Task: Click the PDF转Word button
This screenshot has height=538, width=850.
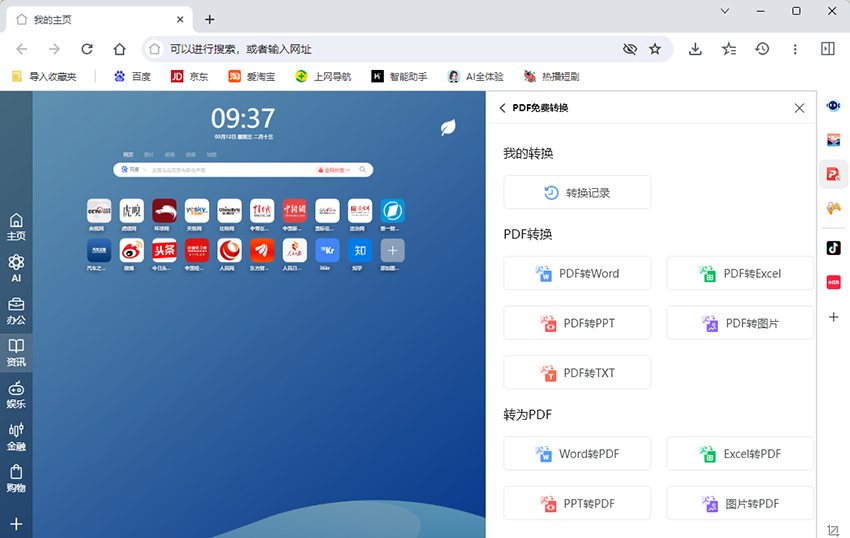Action: click(x=577, y=273)
